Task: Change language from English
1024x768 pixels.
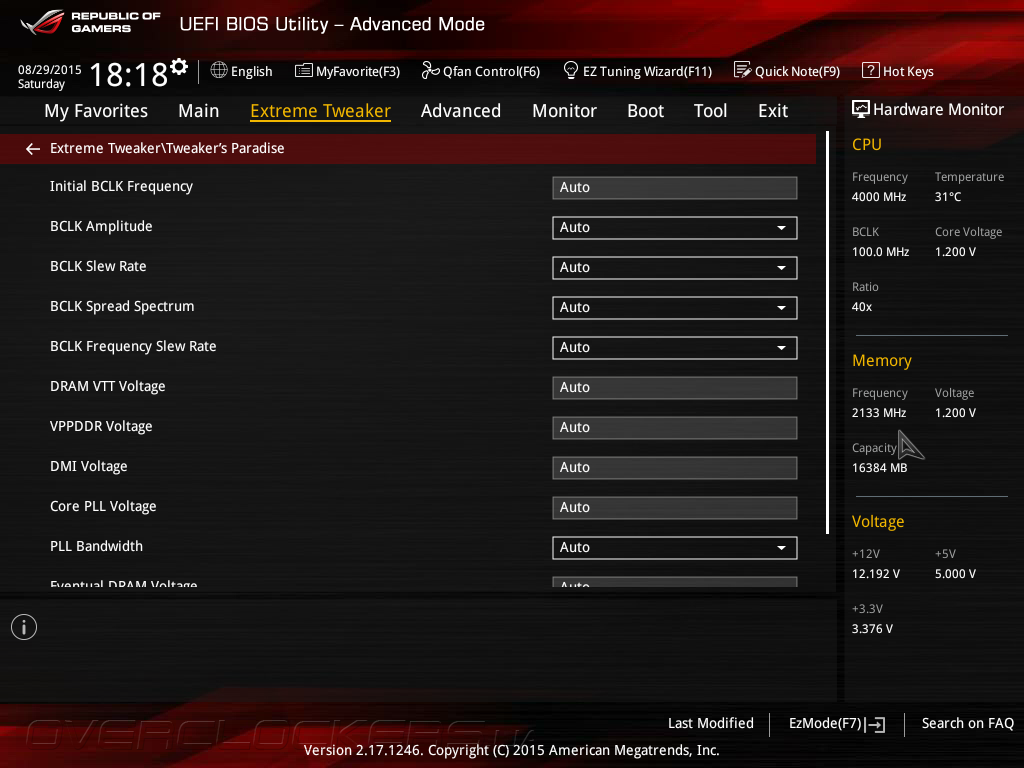Action: 242,71
